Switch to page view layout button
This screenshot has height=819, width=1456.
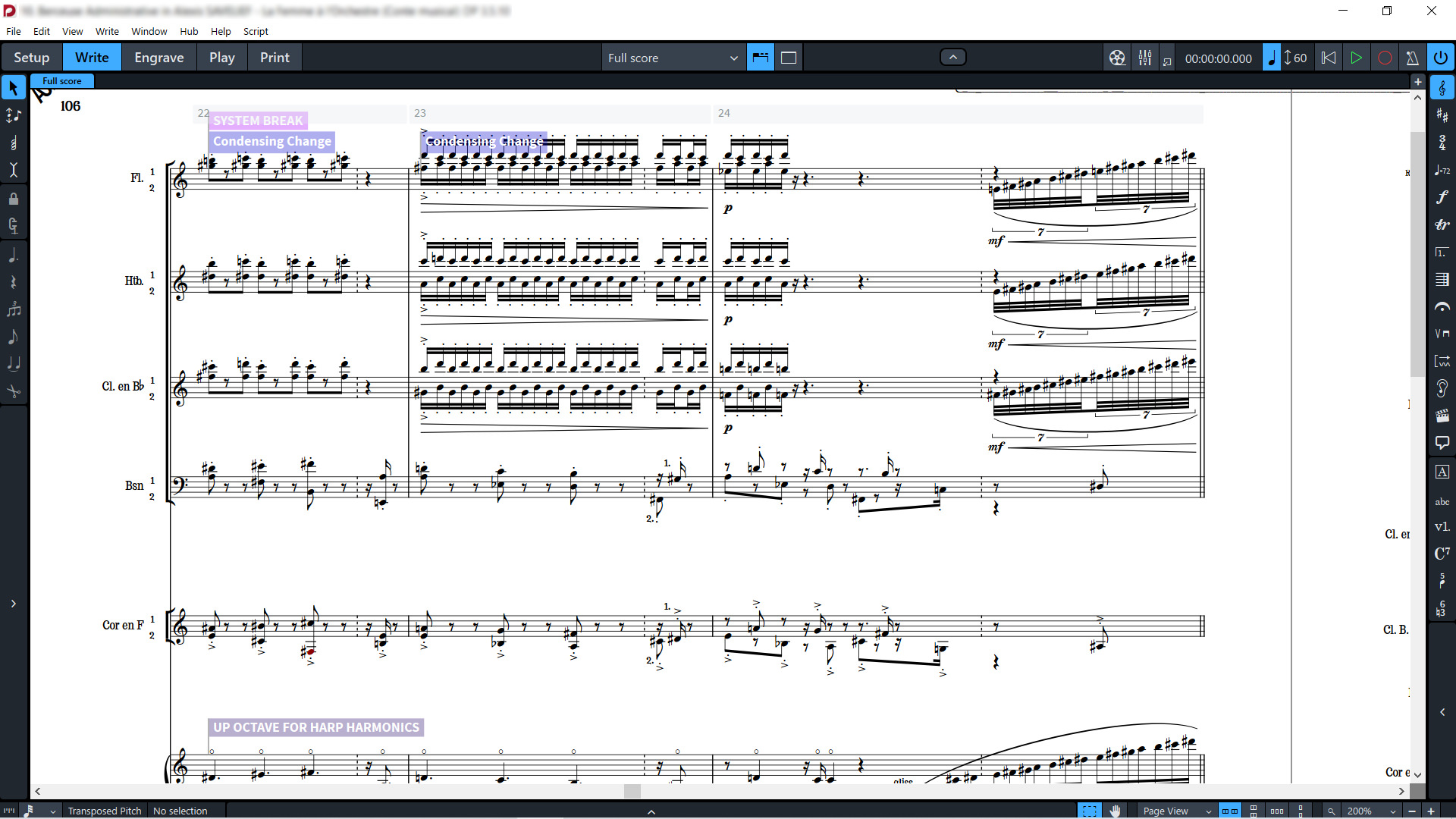(789, 58)
